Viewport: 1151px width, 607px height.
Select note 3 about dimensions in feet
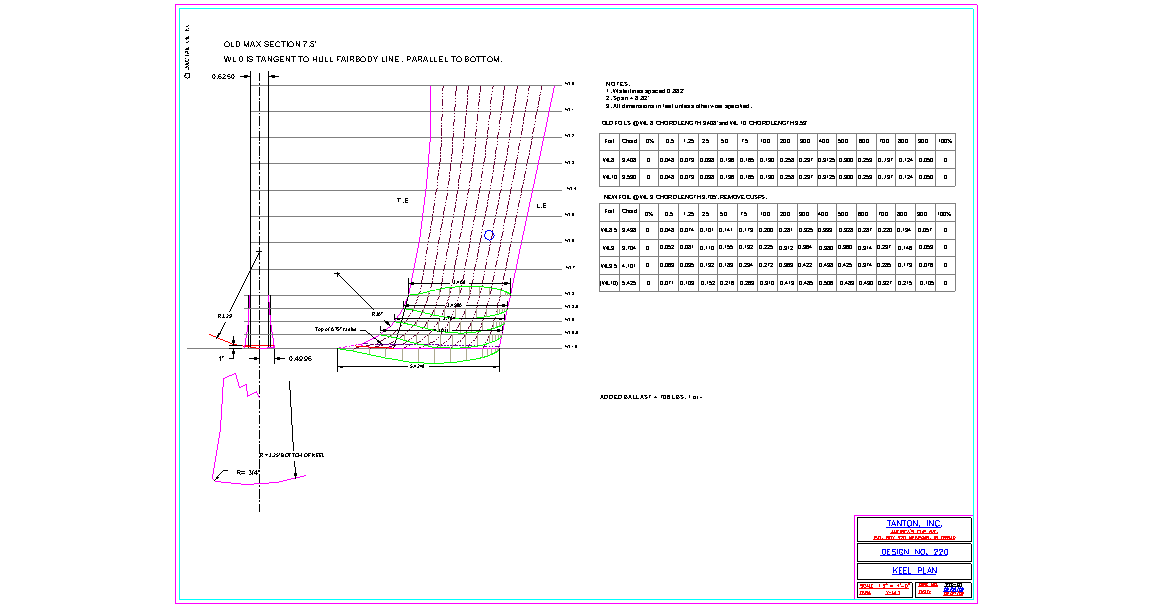coord(678,106)
